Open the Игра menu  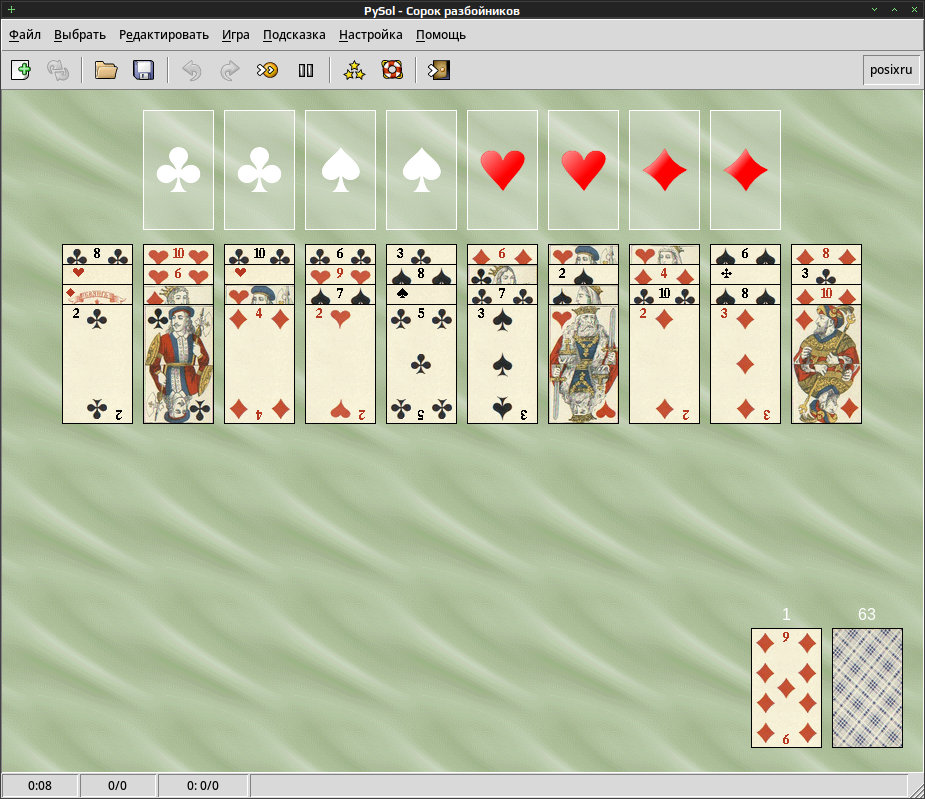click(236, 35)
